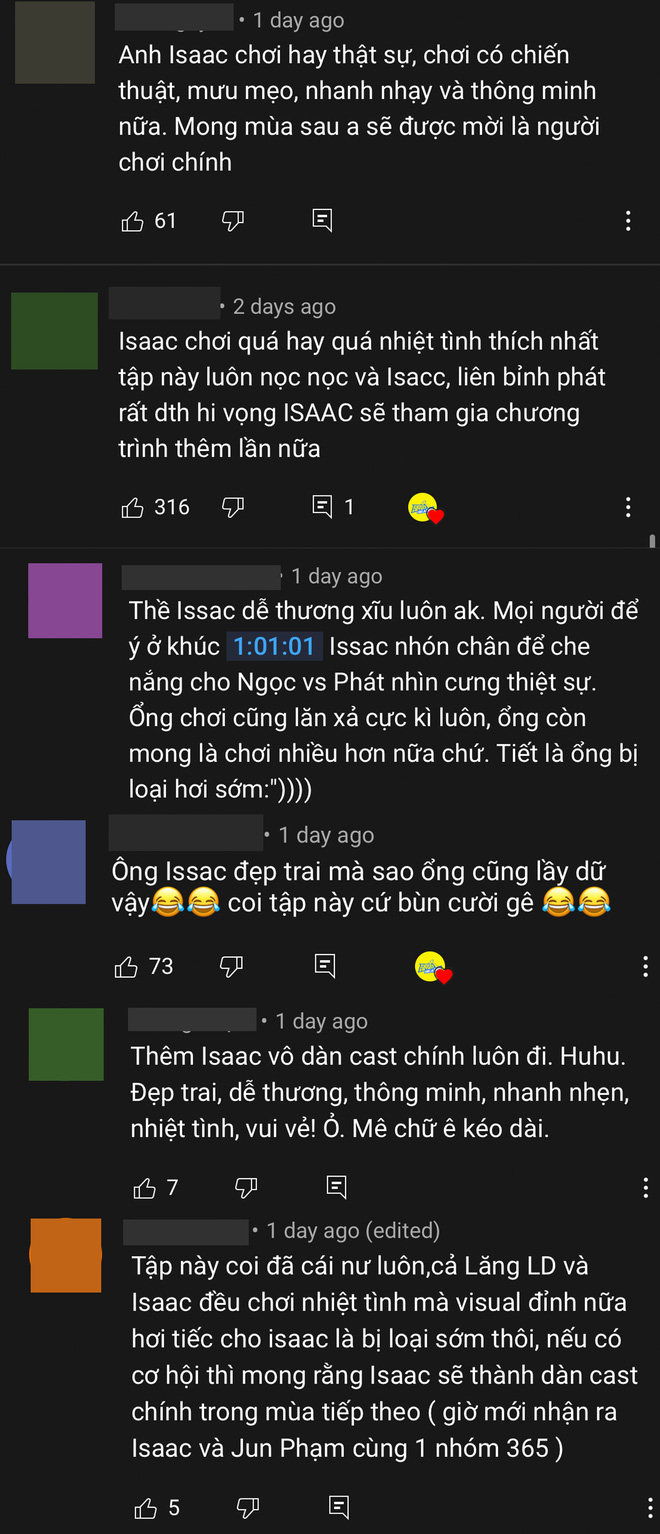Like the comment with 7 likes
The width and height of the screenshot is (660, 1534).
click(x=144, y=1188)
